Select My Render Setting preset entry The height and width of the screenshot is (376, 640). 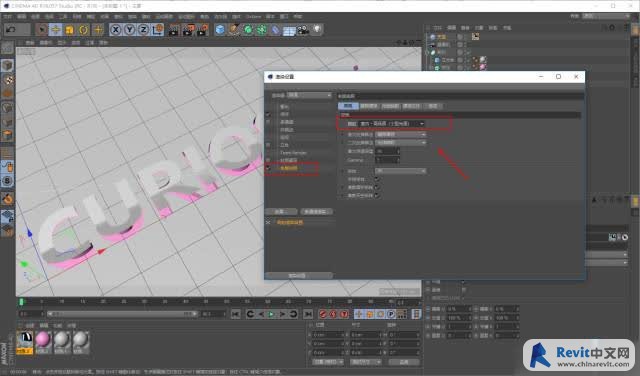[290, 222]
